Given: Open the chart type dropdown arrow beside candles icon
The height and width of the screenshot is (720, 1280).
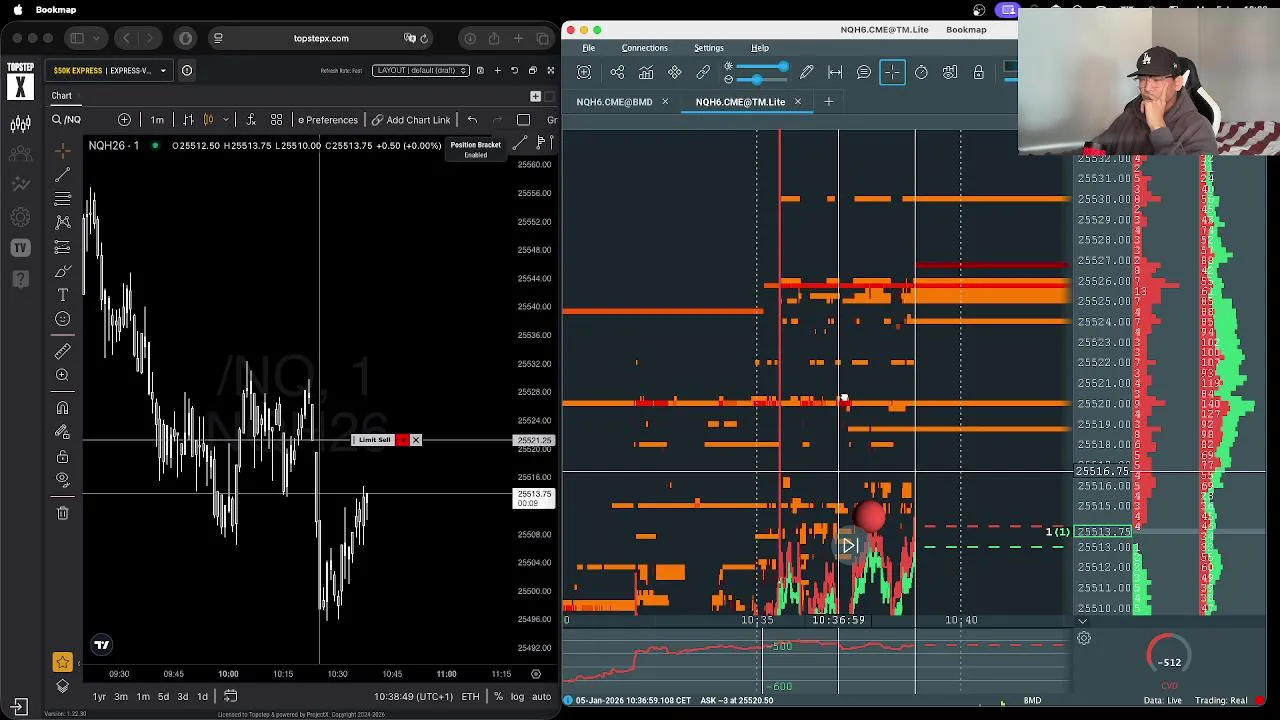Looking at the screenshot, I should [x=226, y=120].
